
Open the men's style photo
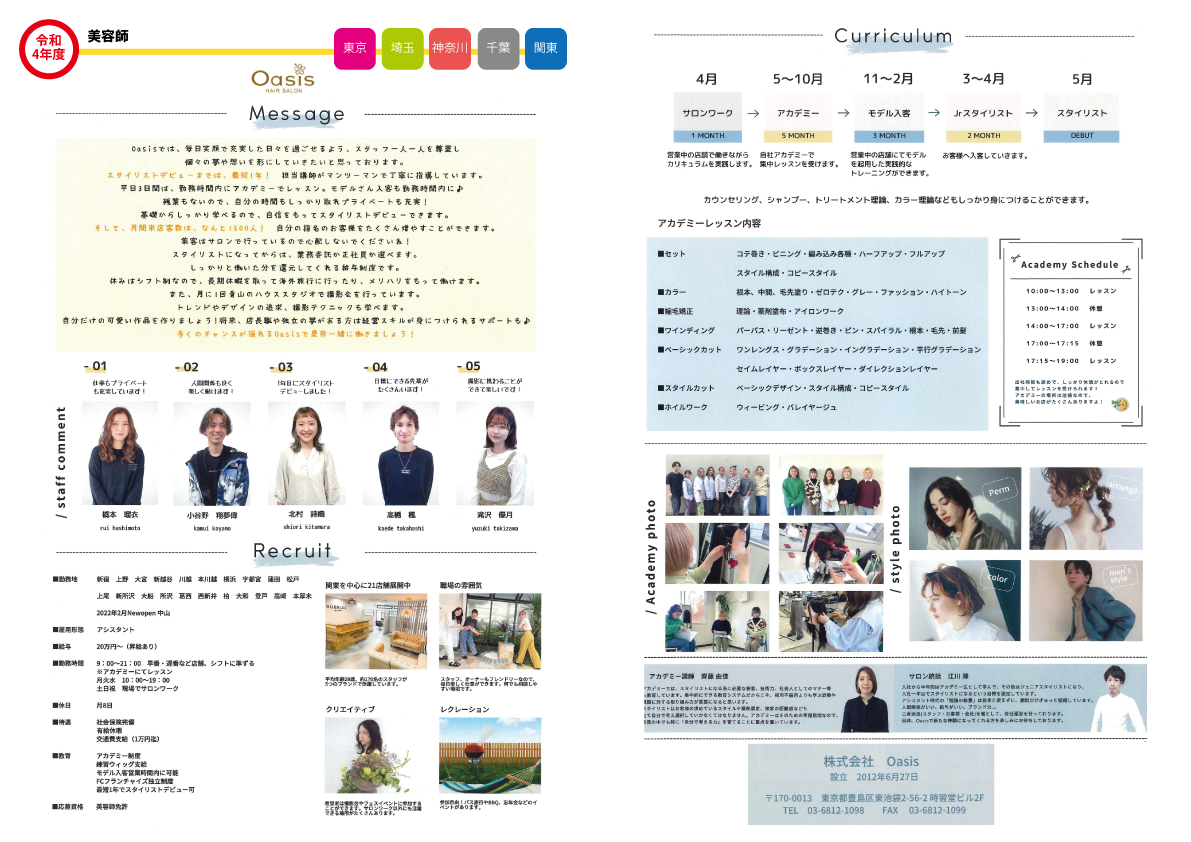tap(1086, 601)
